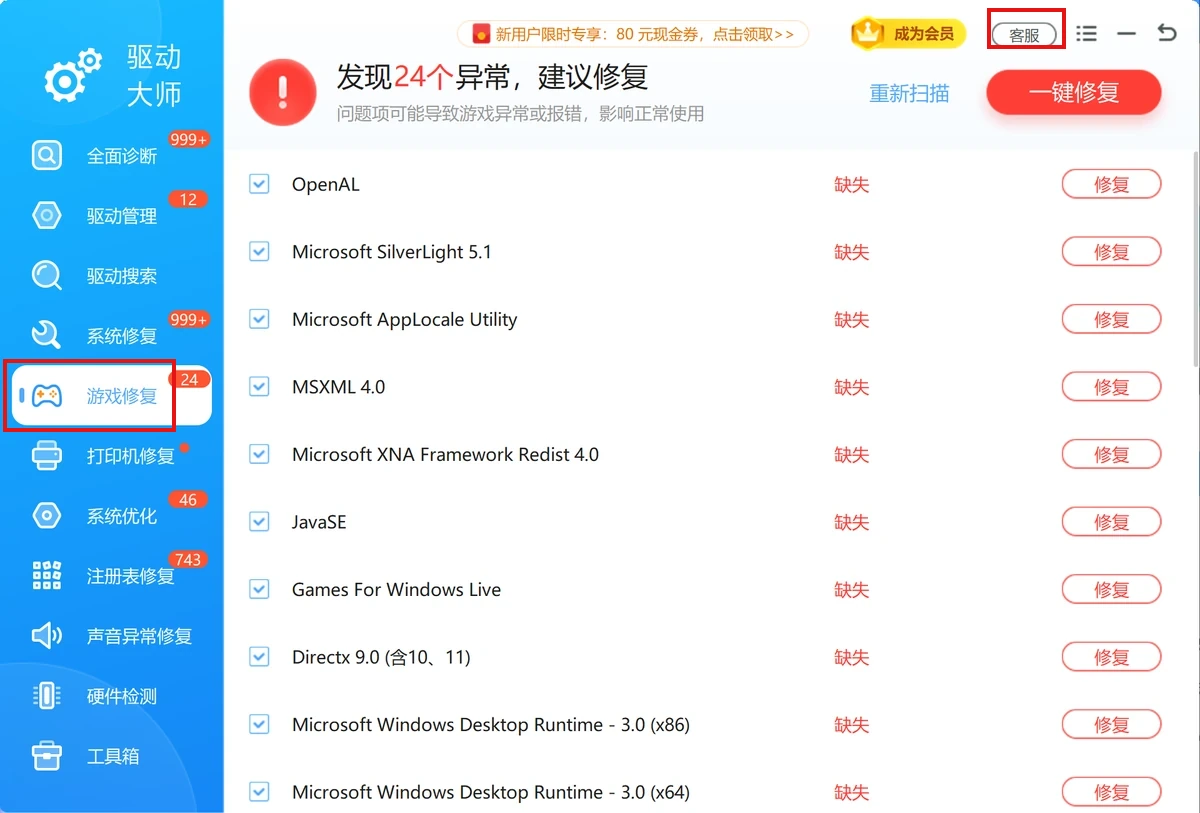Viewport: 1200px width, 813px height.
Task: Click the 系统修复 wrench icon
Action: tap(47, 336)
